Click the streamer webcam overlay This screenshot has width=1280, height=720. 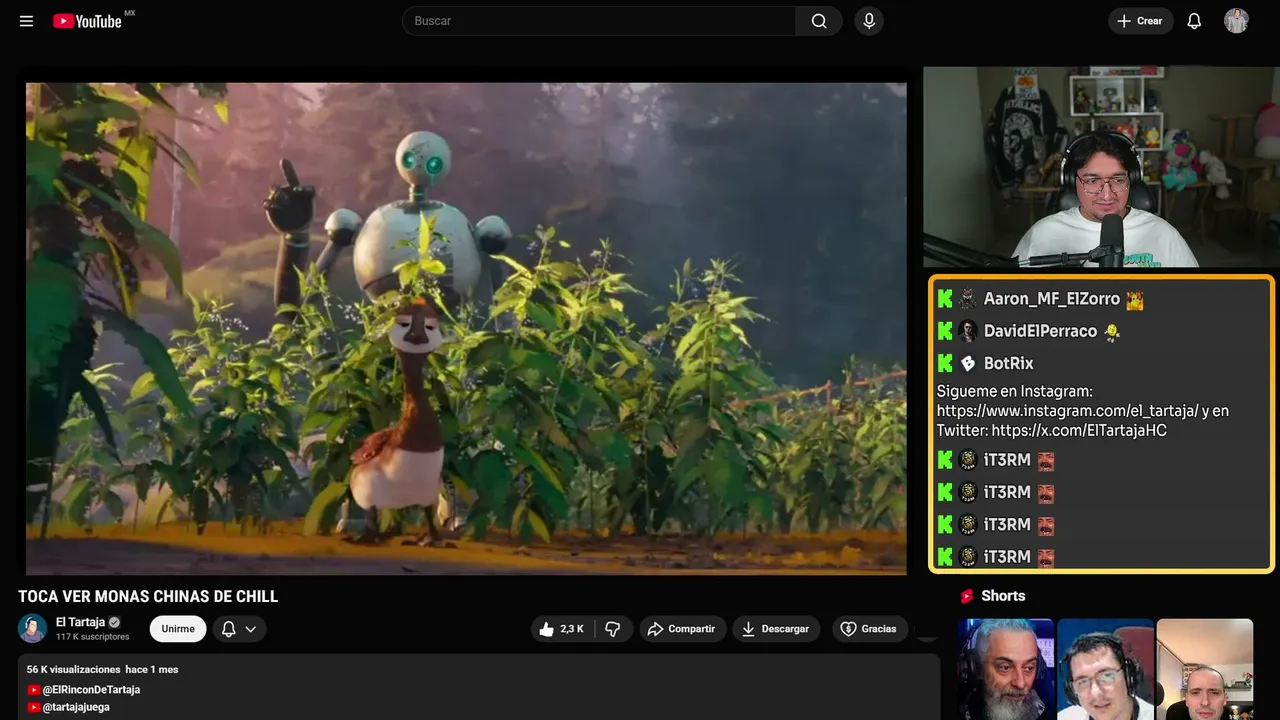coord(1099,167)
